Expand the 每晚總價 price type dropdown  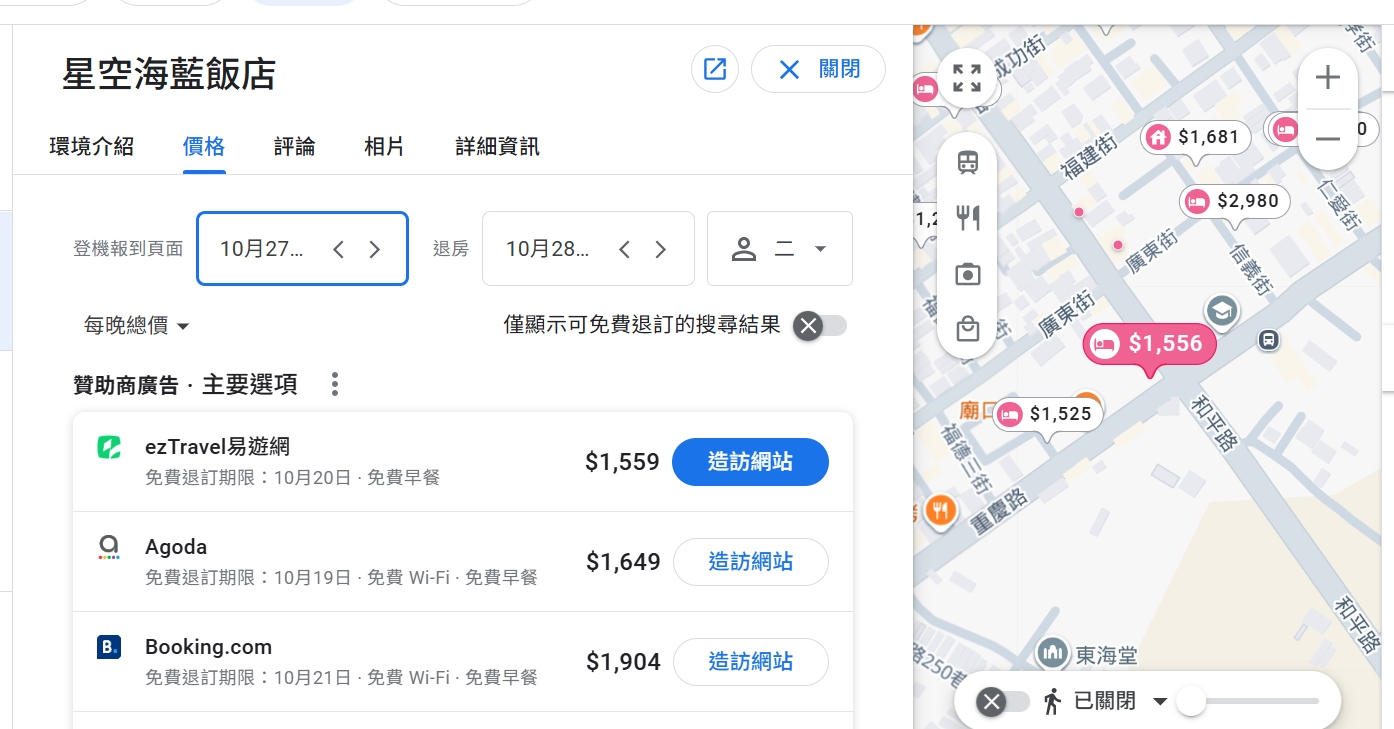(137, 326)
